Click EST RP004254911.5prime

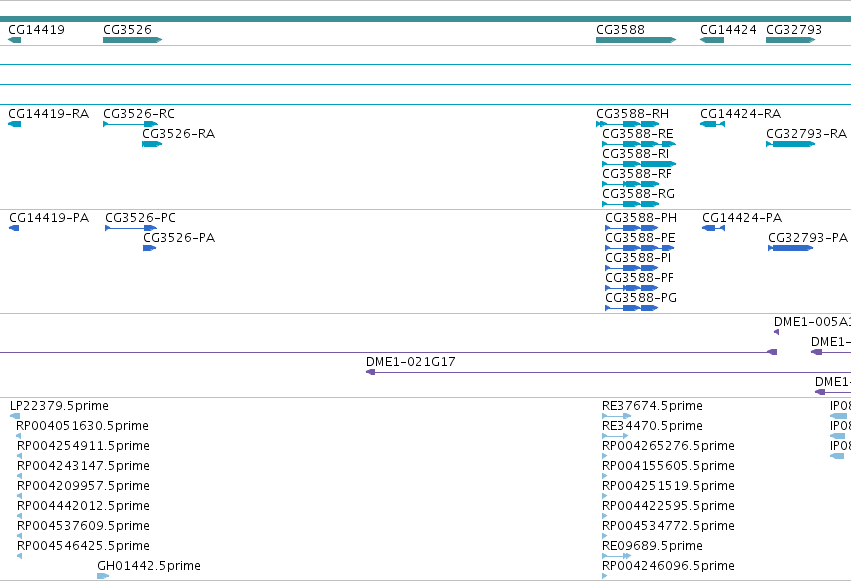tap(84, 446)
